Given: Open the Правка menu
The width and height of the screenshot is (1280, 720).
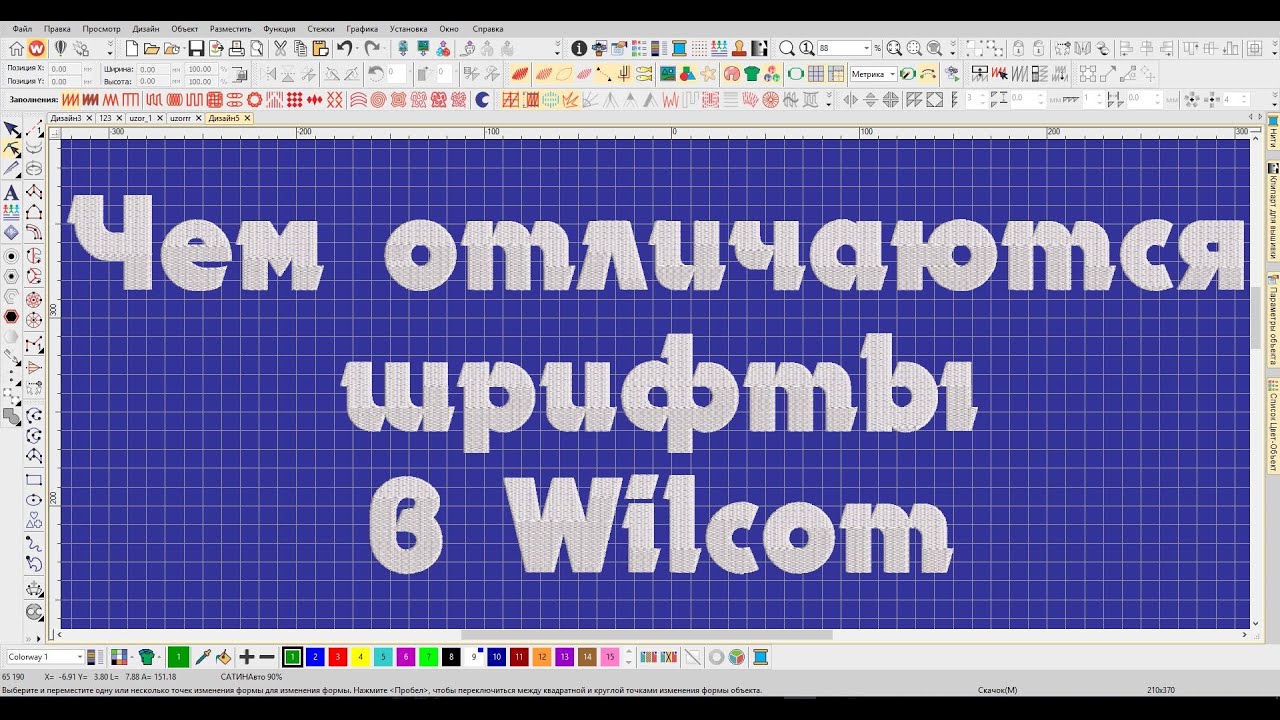Looking at the screenshot, I should pos(57,29).
